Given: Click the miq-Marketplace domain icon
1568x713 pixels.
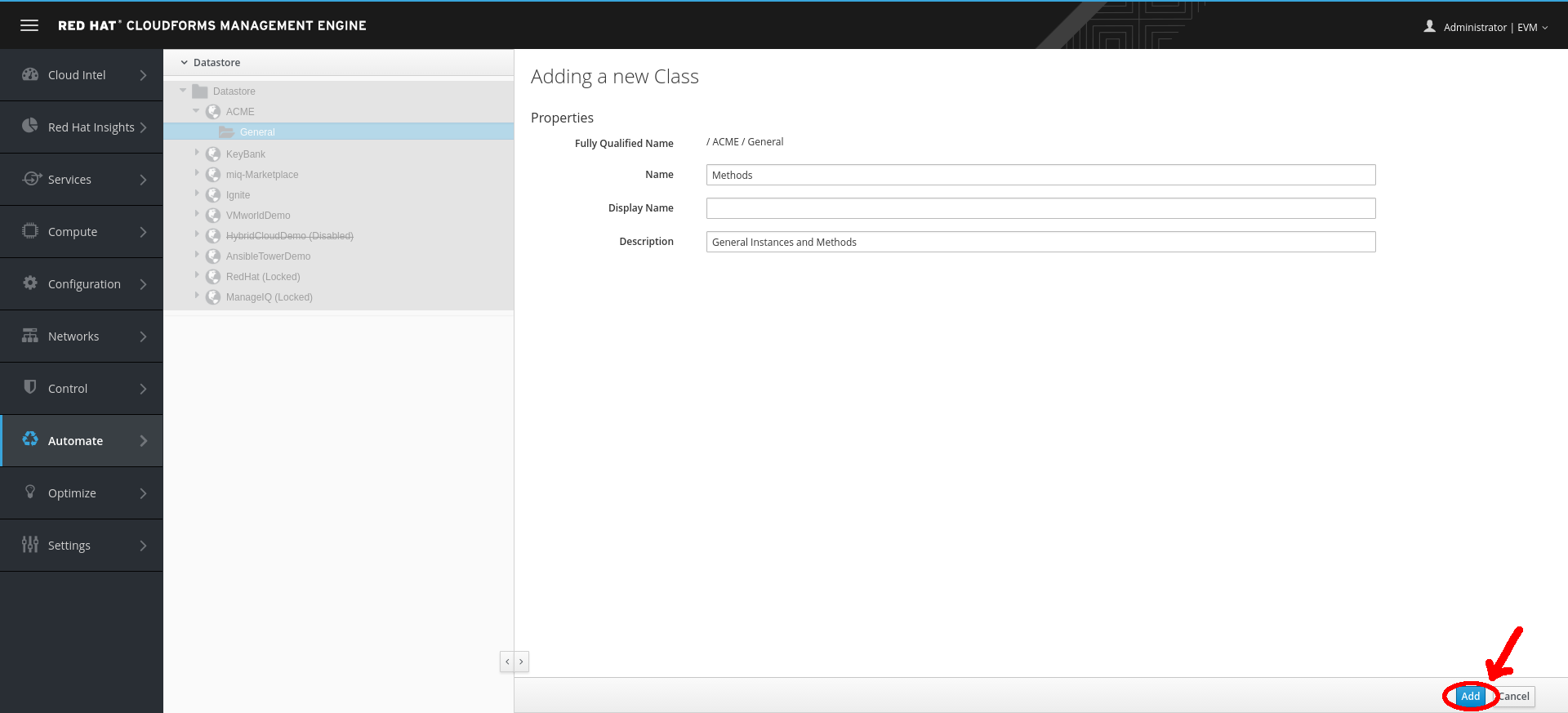Looking at the screenshot, I should [213, 175].
